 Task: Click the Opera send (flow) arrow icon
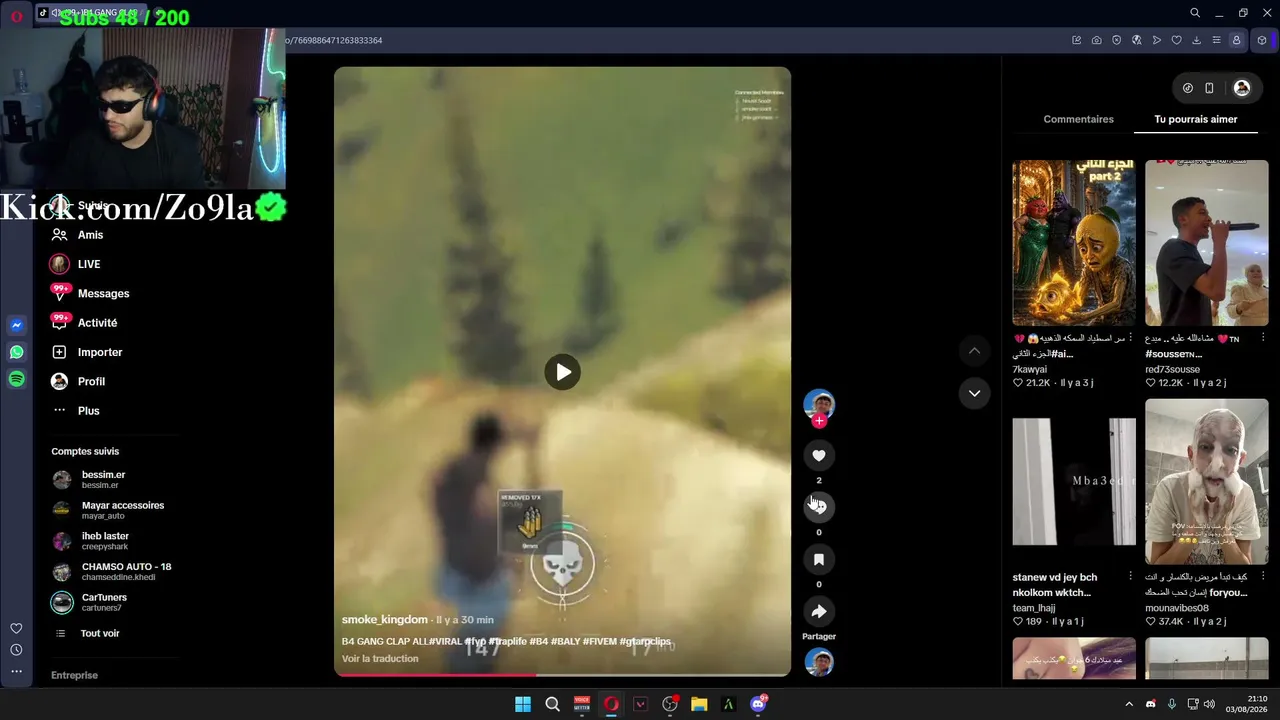tap(1157, 40)
